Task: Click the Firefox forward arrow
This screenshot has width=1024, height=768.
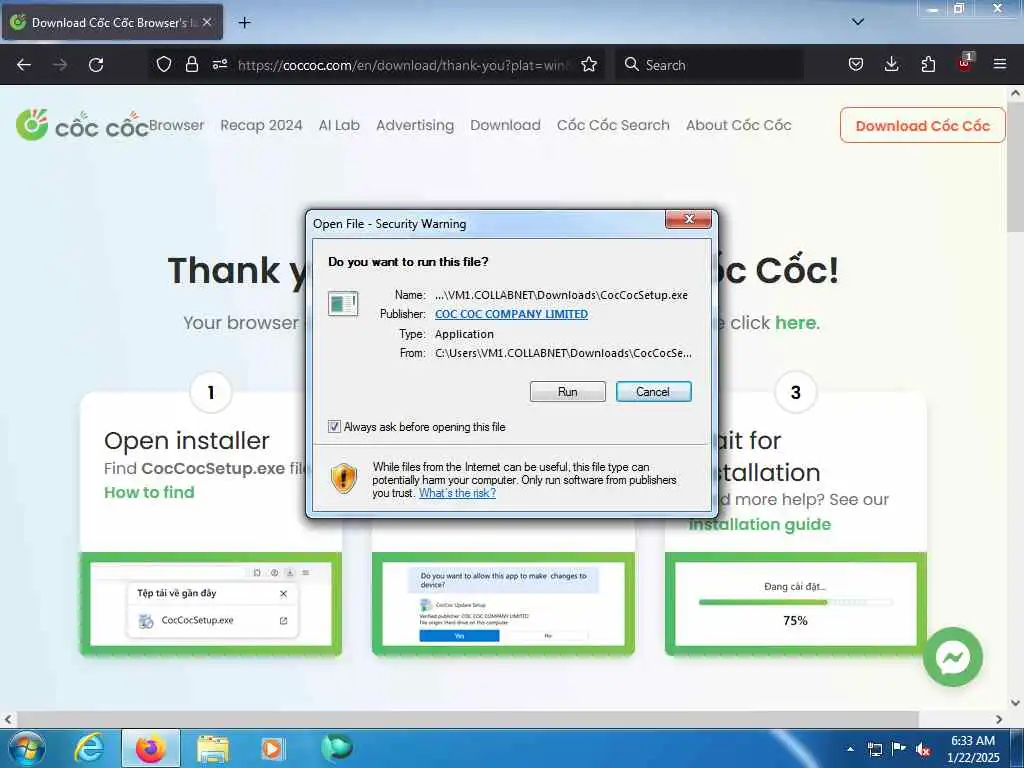Action: 59,65
